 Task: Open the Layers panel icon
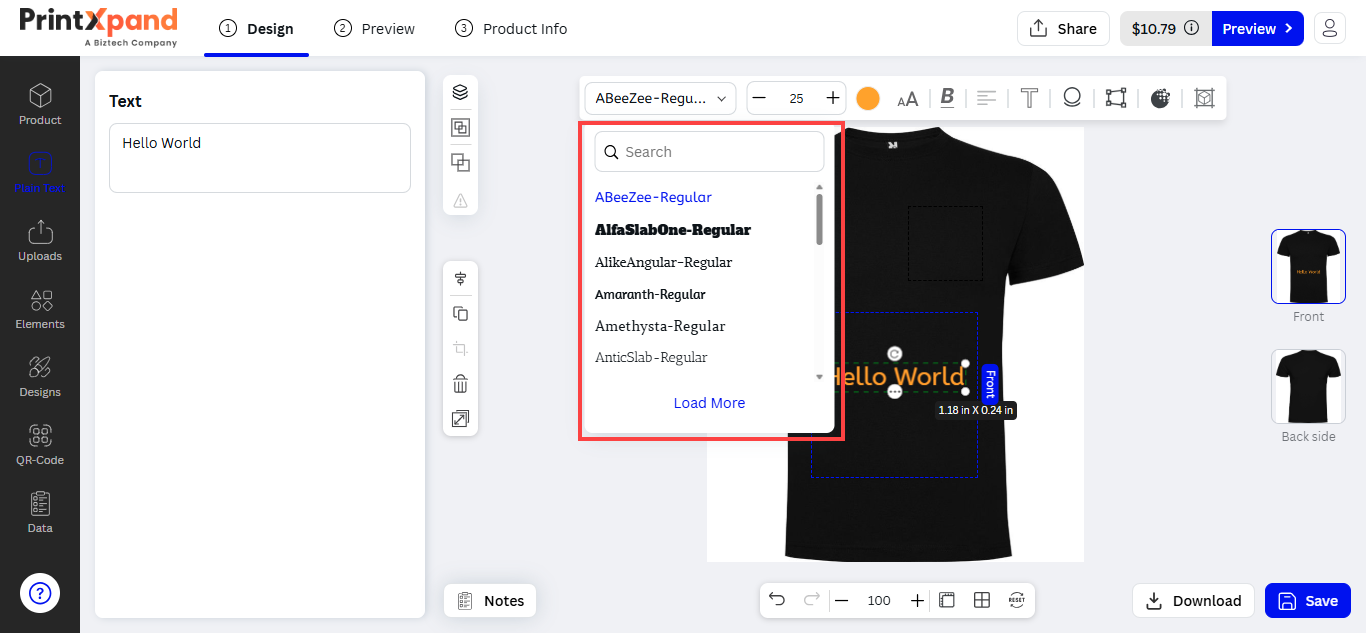pos(460,92)
